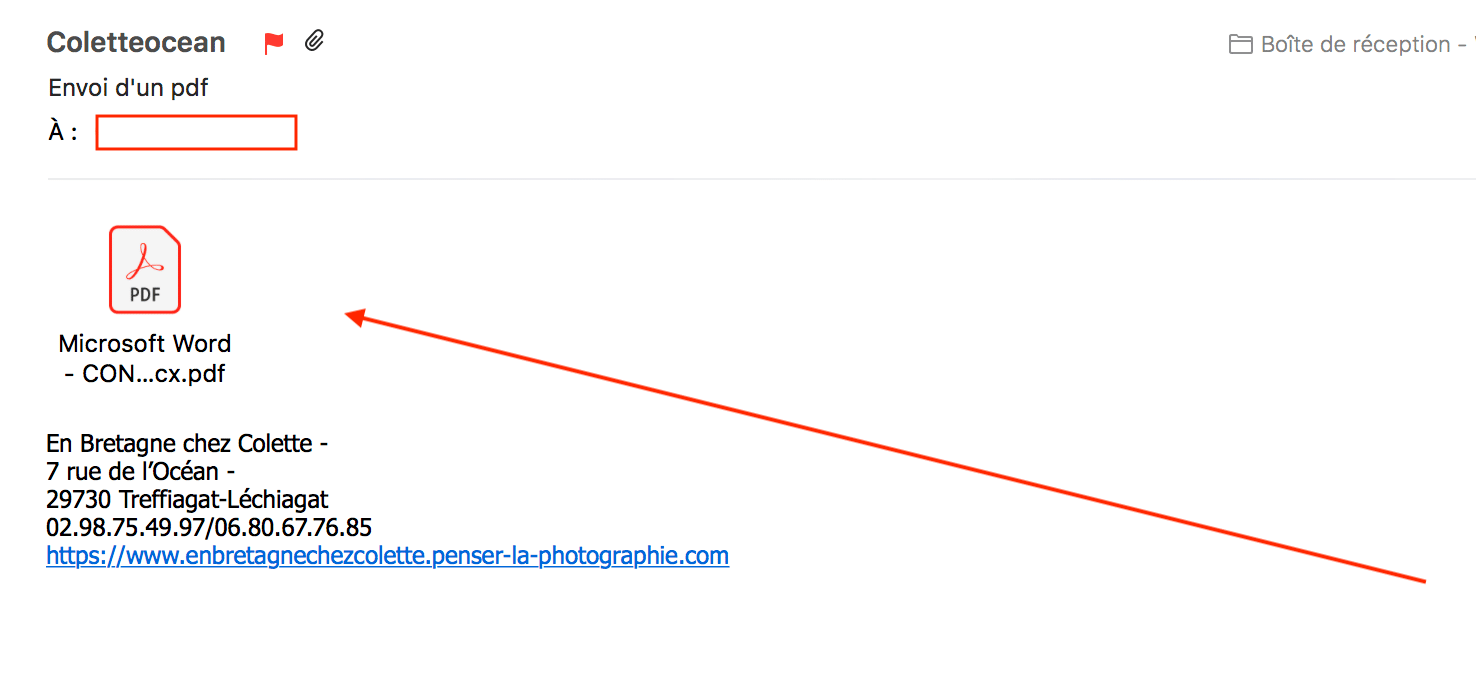
Task: Click the red arrowhead pointing at the attachment
Action: 356,318
